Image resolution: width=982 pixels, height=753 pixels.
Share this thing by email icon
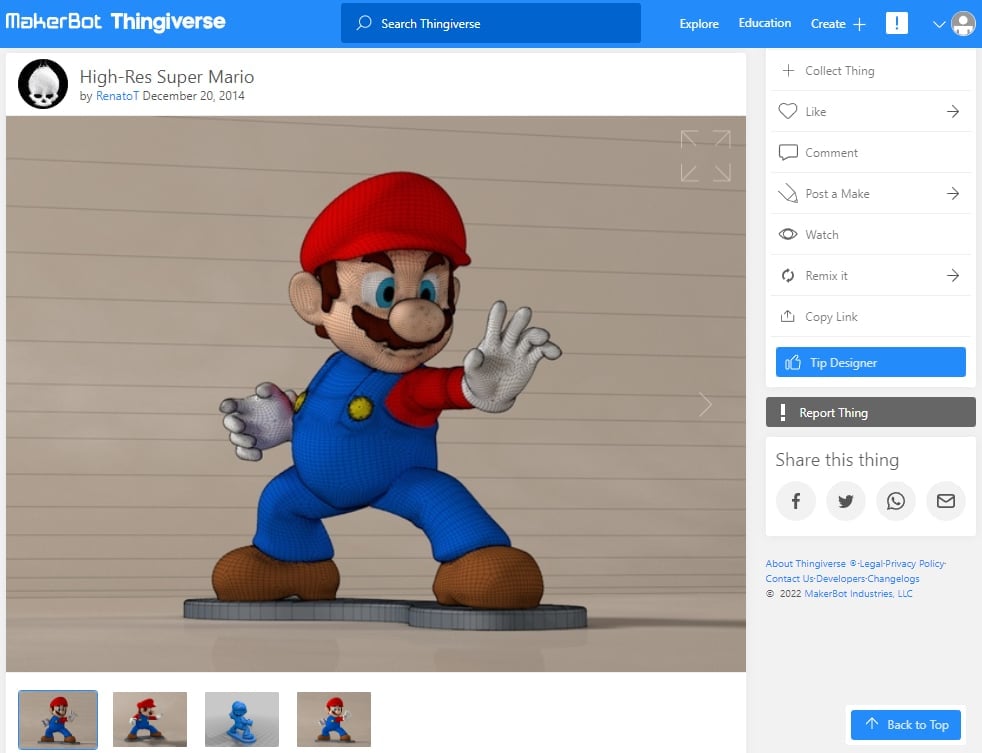946,501
